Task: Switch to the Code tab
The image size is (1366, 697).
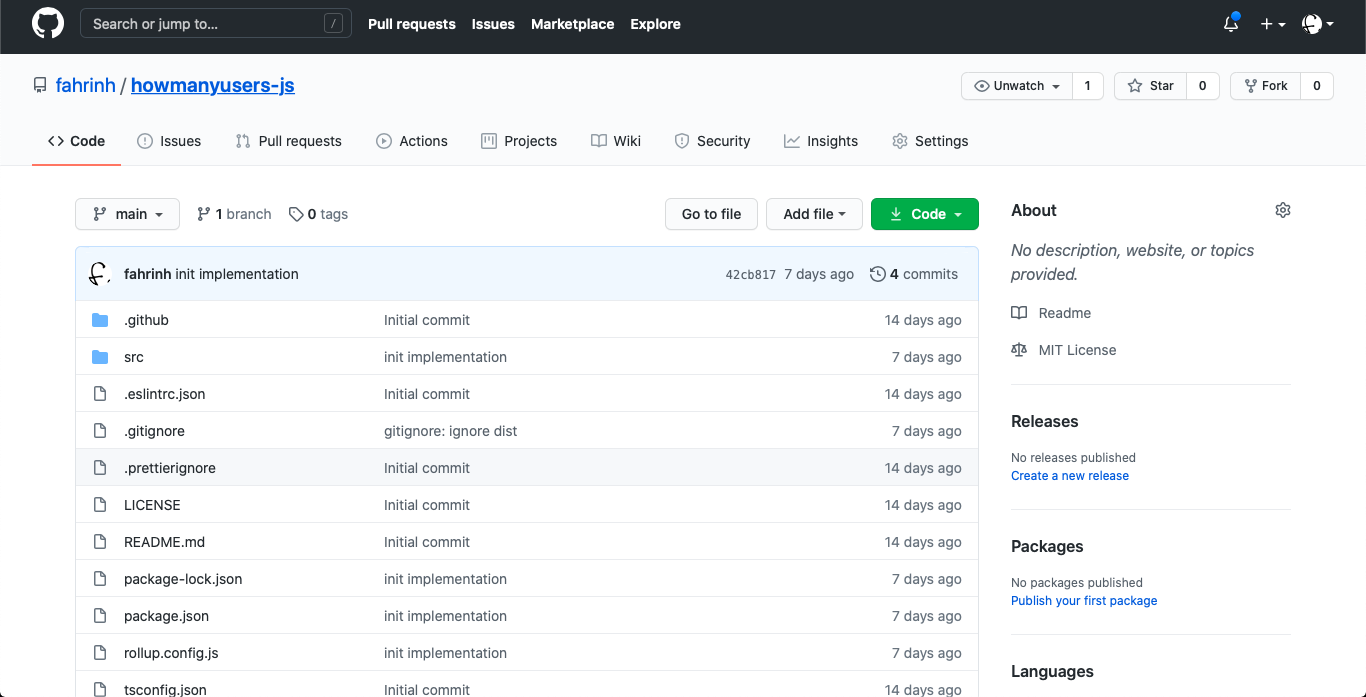Action: [x=77, y=141]
